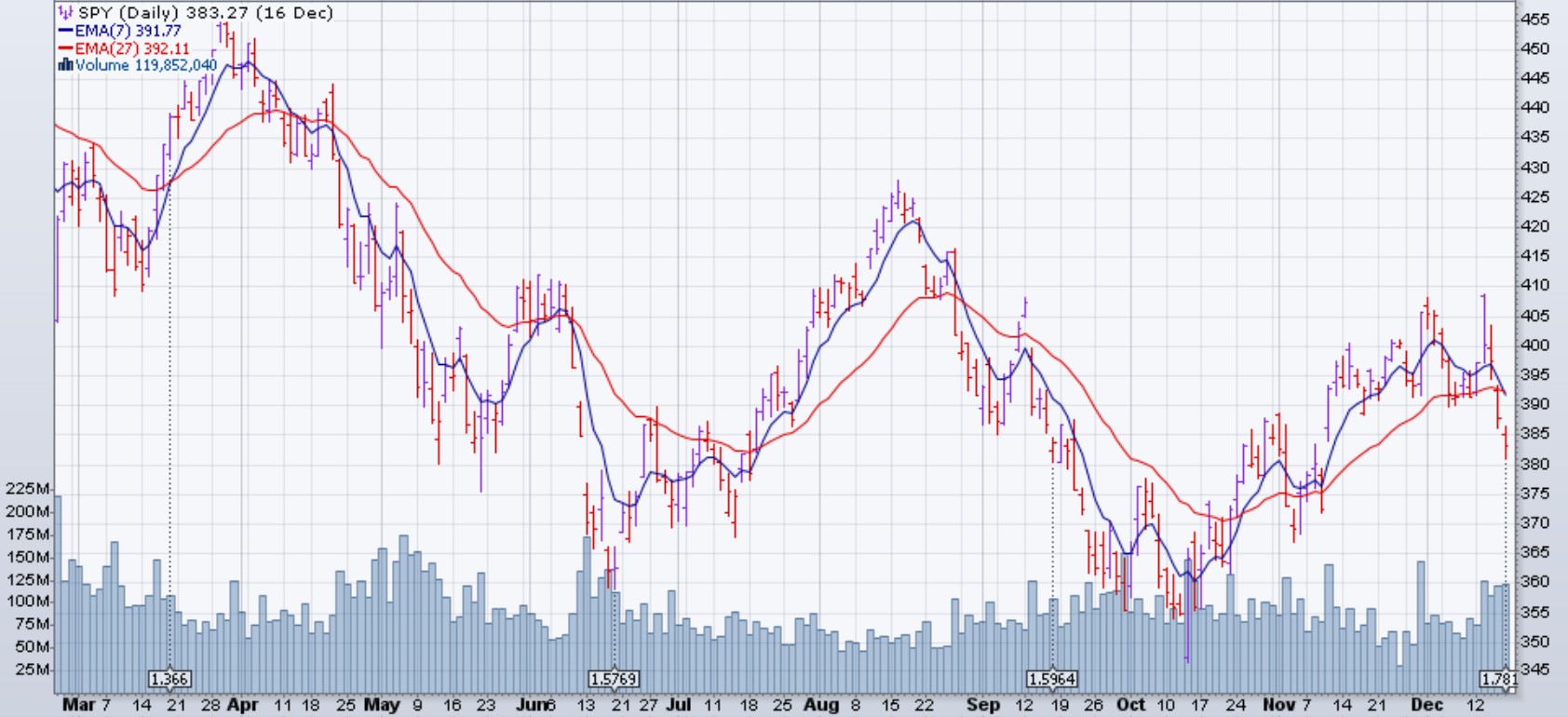Click the Oct label on the date axis
This screenshot has height=717, width=1568.
click(x=1130, y=705)
